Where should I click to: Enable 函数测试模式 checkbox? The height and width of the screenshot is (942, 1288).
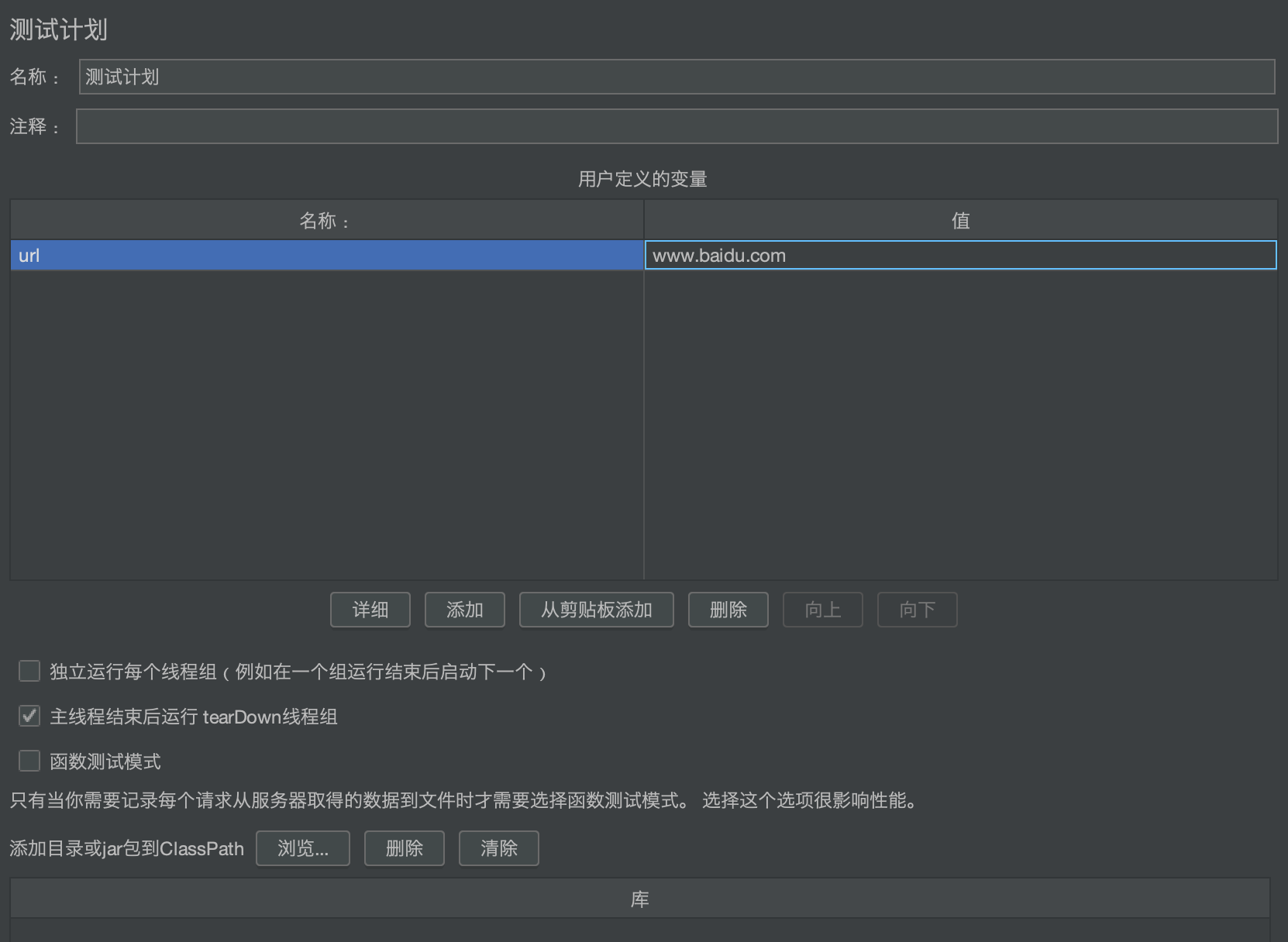coord(29,761)
